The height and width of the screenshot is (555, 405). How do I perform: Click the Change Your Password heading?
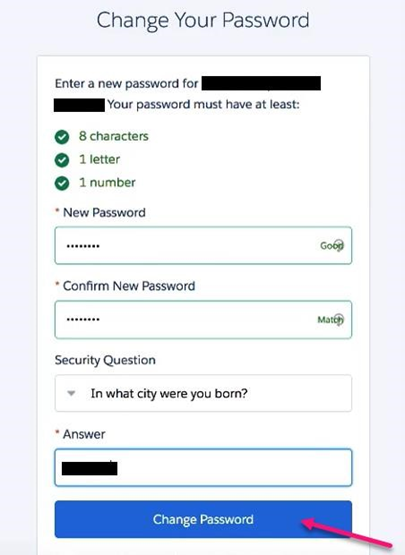tap(203, 20)
